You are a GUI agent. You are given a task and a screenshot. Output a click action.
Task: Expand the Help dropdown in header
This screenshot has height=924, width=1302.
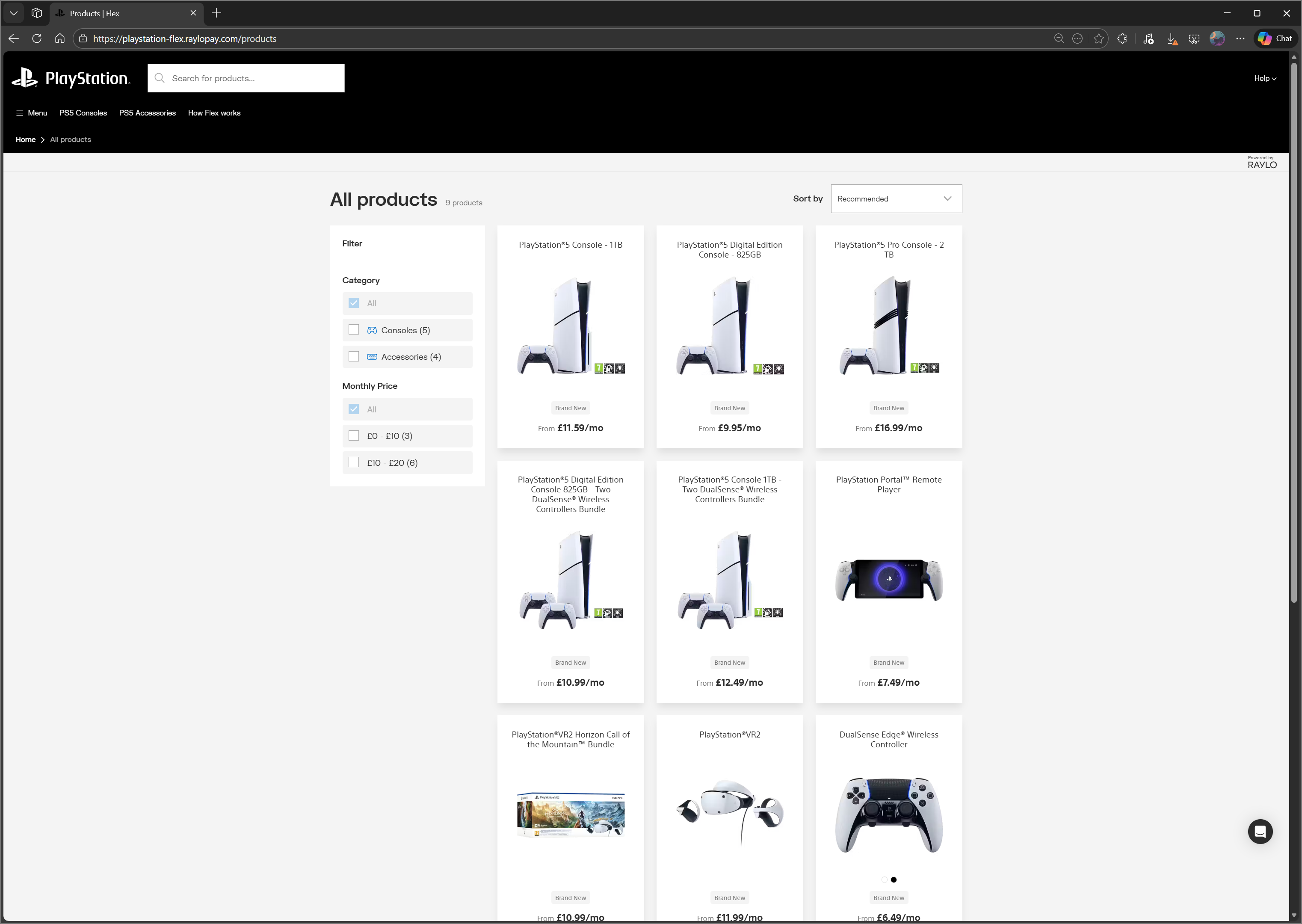tap(1264, 79)
